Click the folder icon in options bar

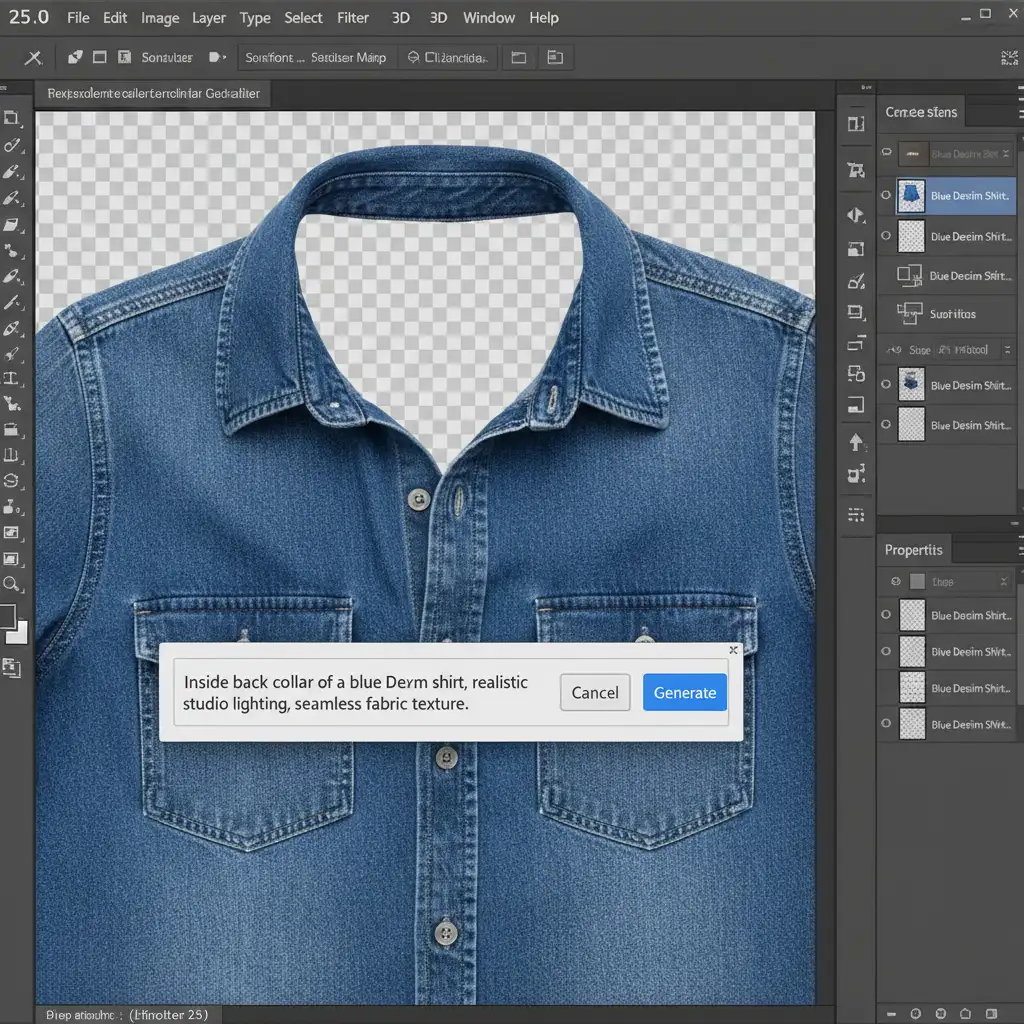click(x=518, y=58)
